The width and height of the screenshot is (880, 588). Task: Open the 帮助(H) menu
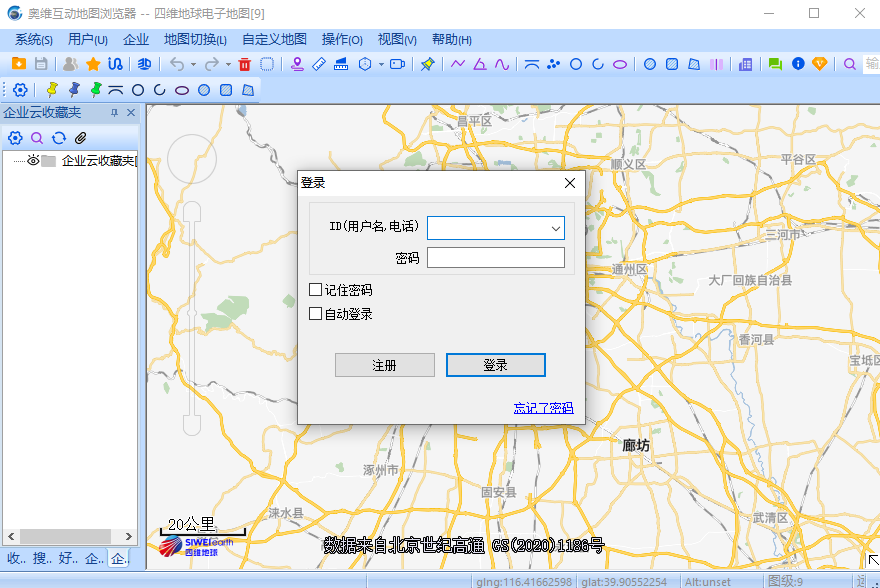coord(450,40)
